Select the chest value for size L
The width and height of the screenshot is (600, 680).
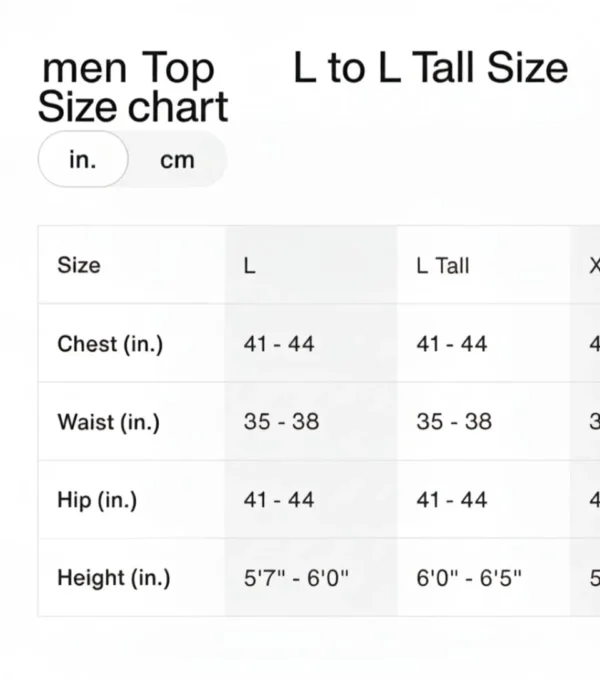point(279,344)
